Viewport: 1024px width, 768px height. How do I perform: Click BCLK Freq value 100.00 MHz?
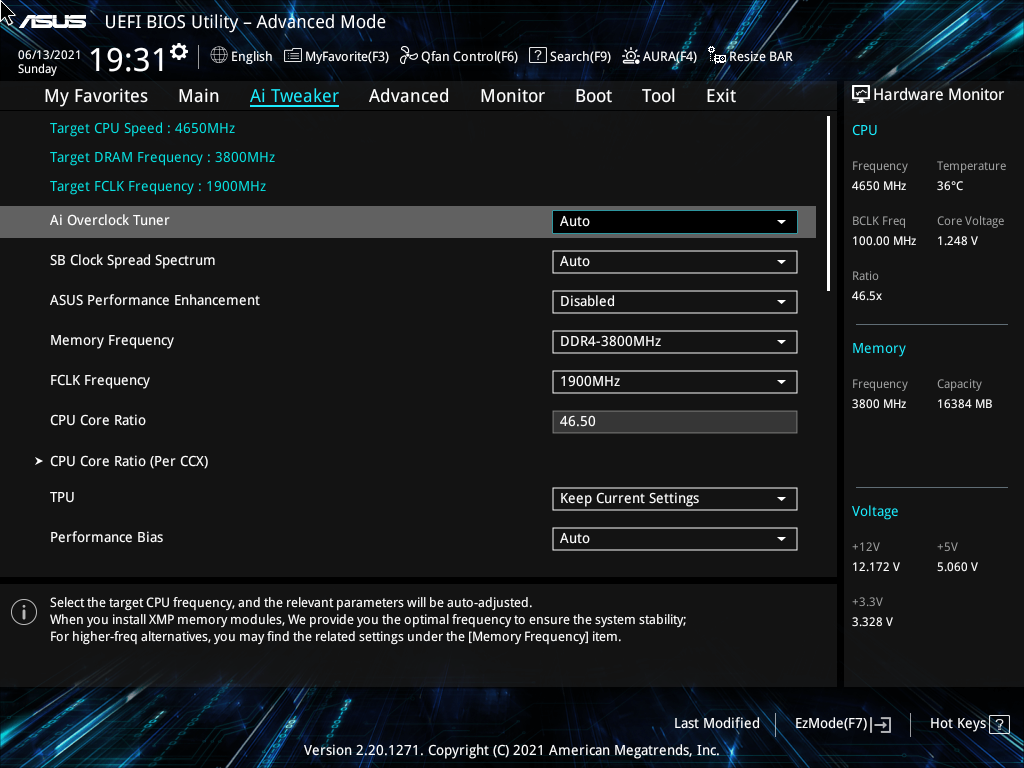(884, 241)
